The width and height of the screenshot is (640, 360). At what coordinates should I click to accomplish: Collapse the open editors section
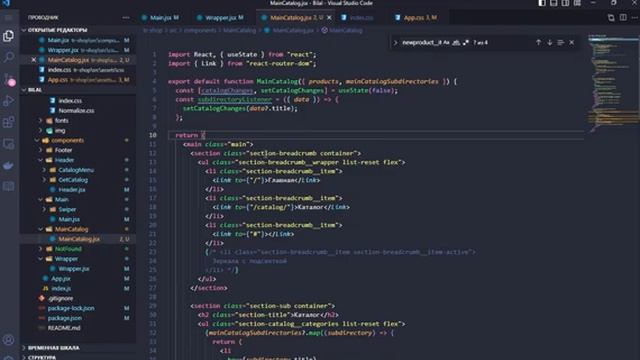click(24, 30)
